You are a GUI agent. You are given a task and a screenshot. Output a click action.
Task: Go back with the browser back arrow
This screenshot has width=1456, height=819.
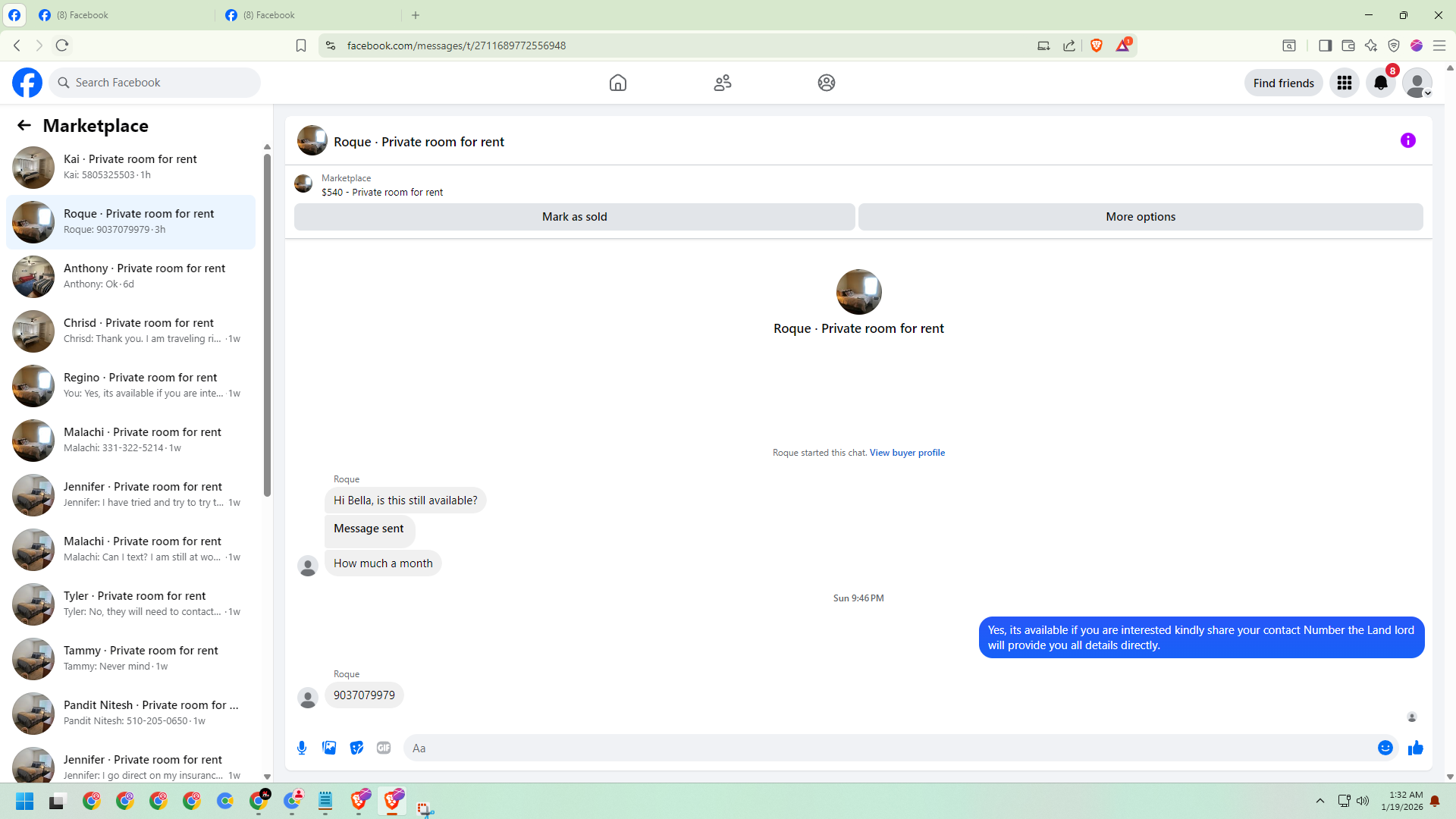click(17, 45)
